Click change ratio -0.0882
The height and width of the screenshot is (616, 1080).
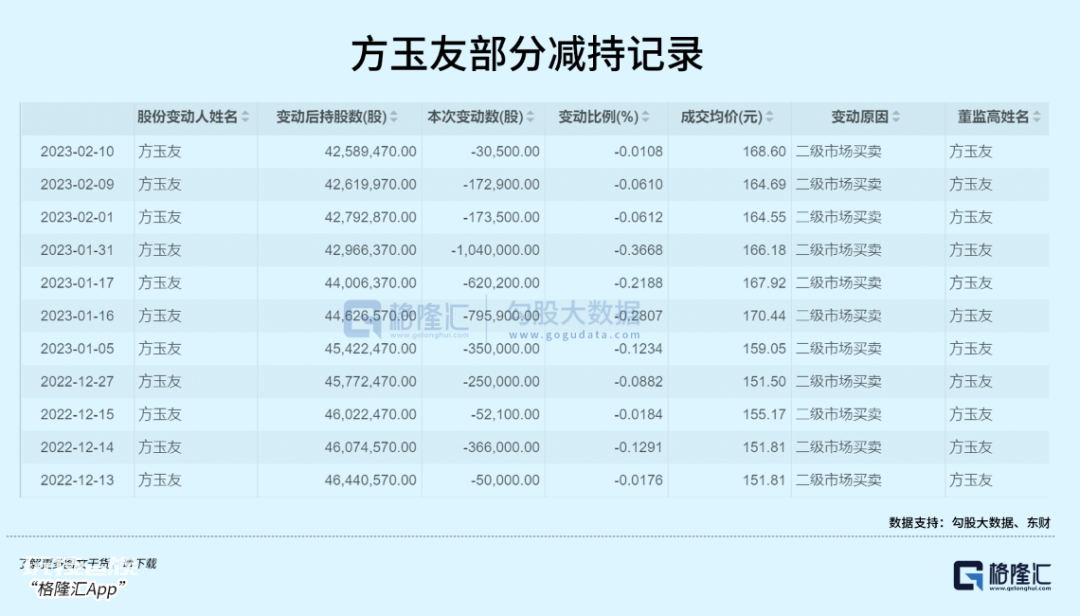[638, 382]
